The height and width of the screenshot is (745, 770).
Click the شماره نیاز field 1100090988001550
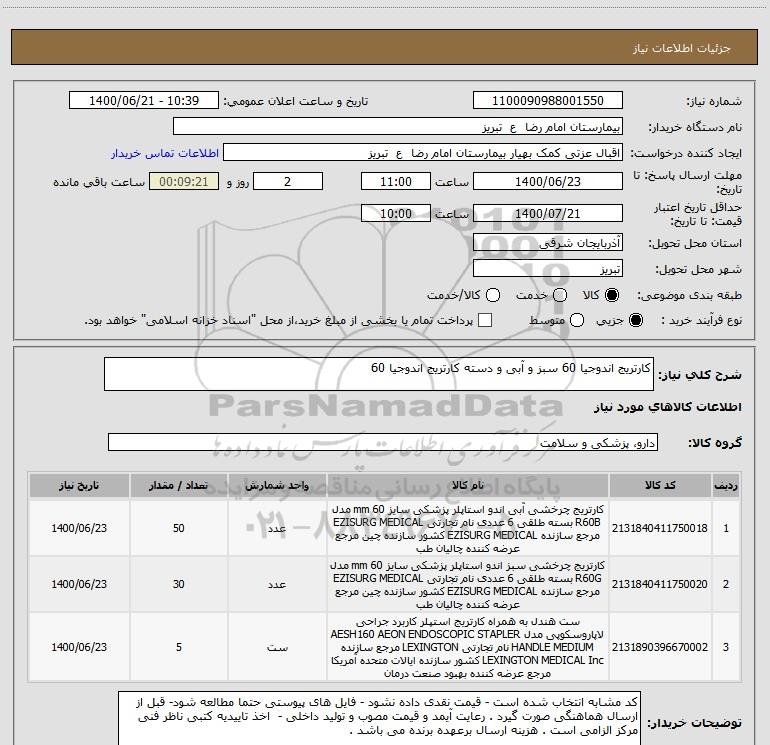click(548, 100)
